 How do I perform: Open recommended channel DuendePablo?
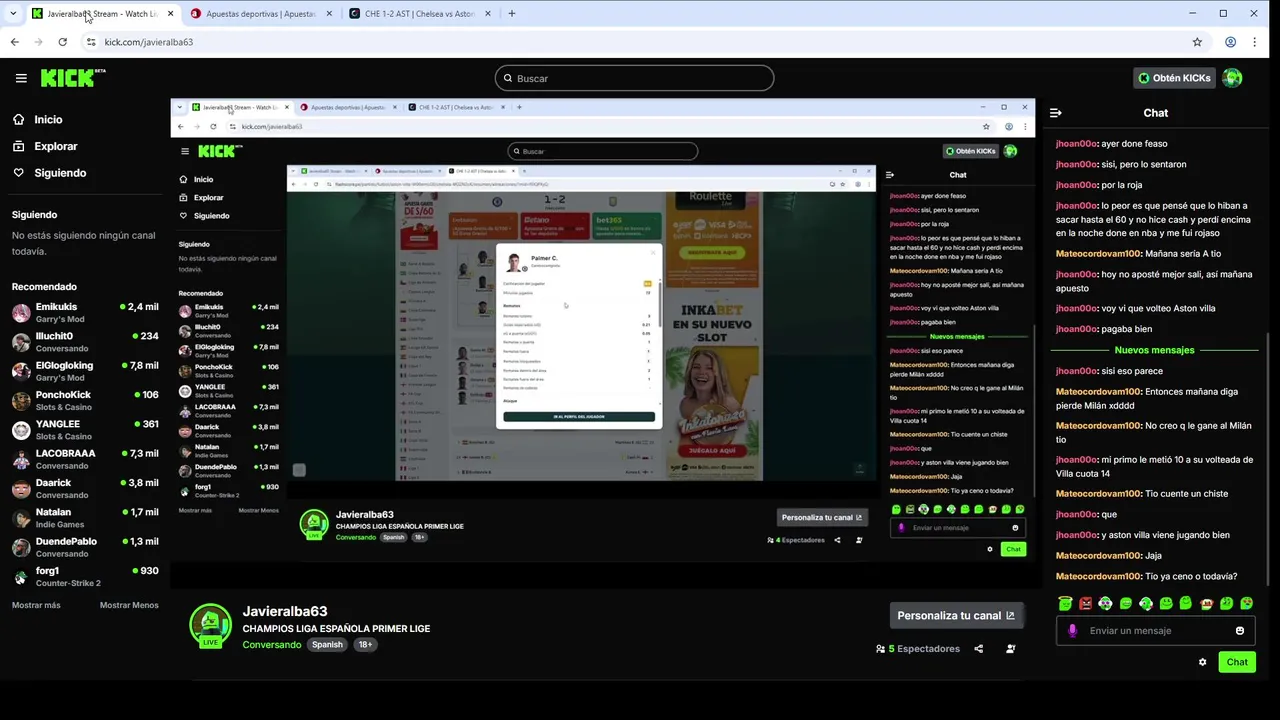[x=85, y=547]
